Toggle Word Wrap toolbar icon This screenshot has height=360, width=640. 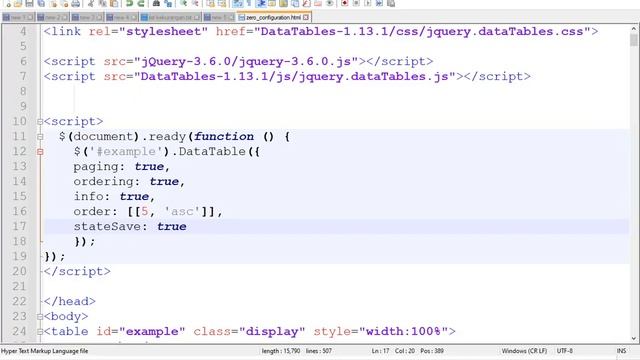(237, 4)
